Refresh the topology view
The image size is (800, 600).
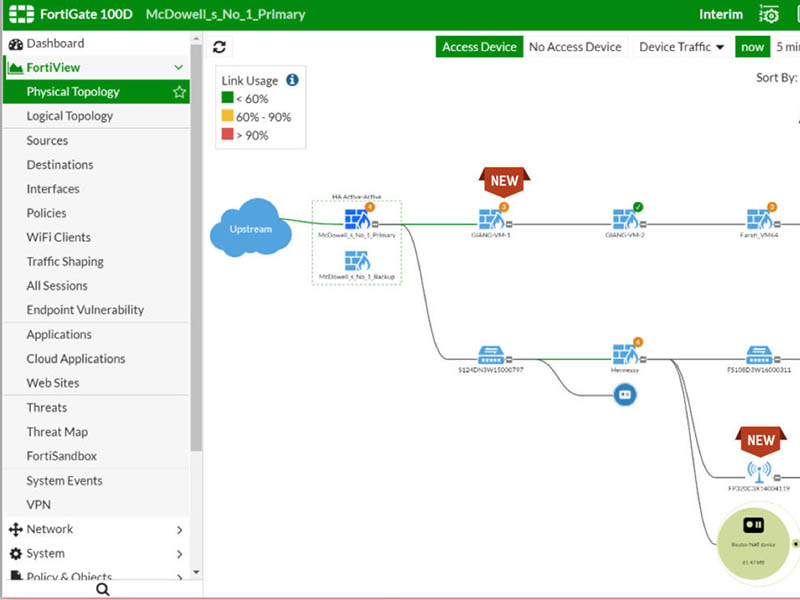[x=219, y=47]
